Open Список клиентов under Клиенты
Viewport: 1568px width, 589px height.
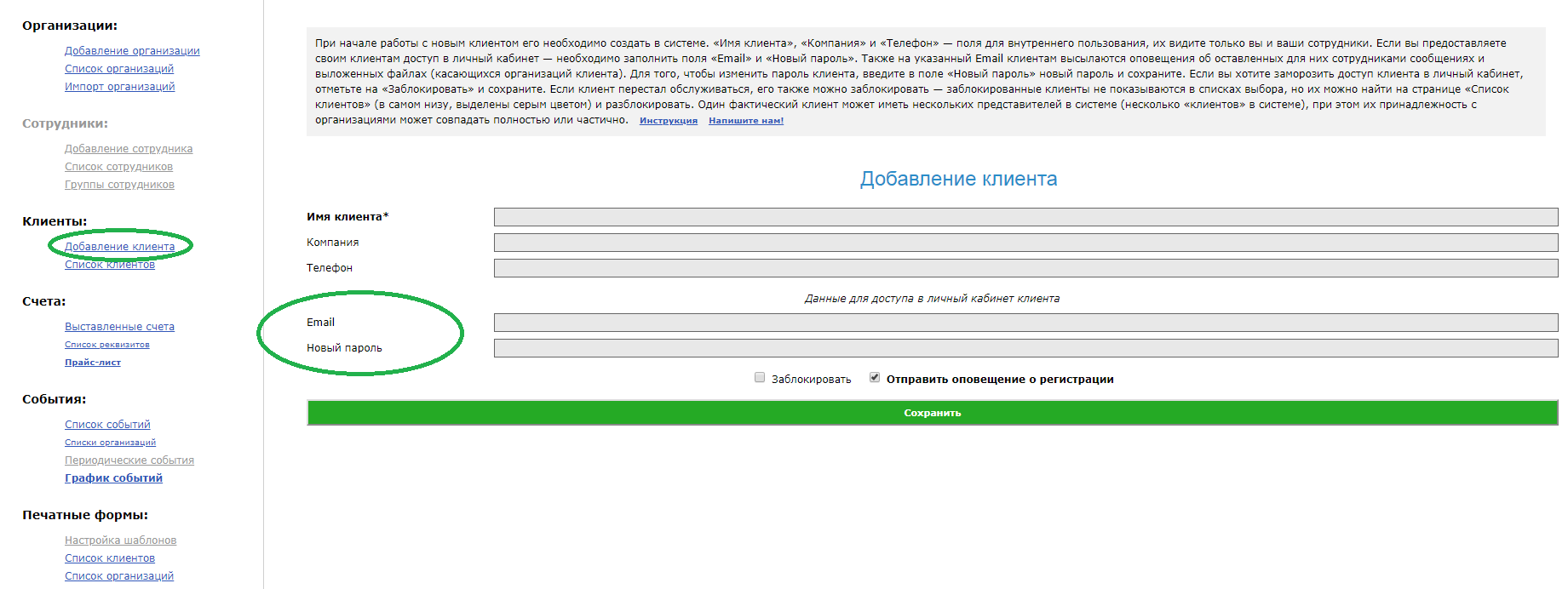110,266
